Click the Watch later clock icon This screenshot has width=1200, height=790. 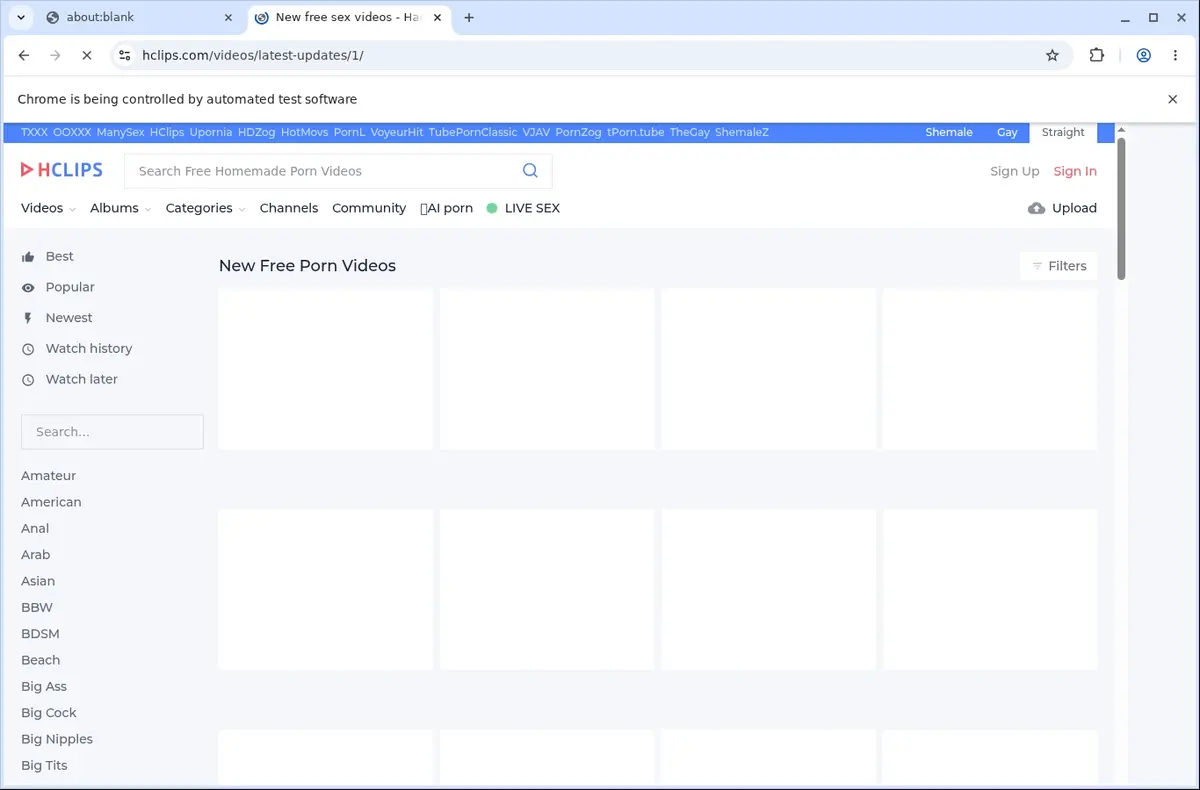pyautogui.click(x=28, y=380)
